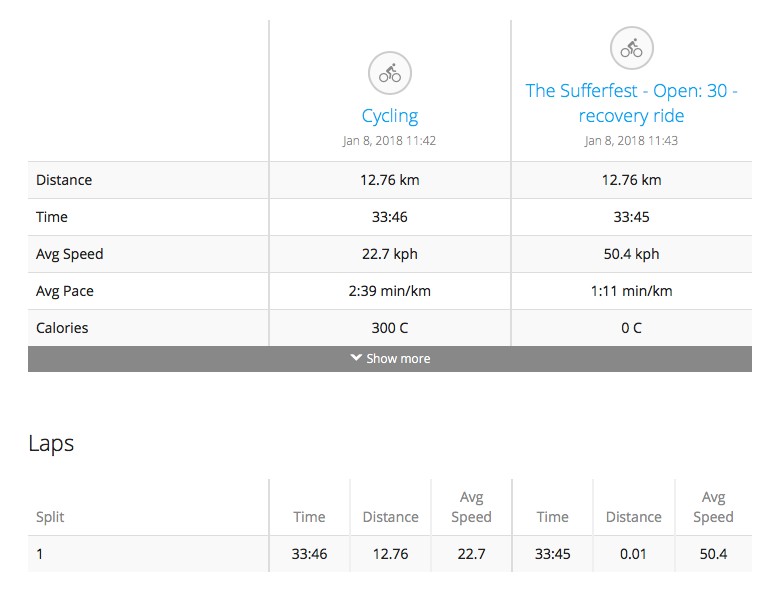
Task: Click the last Avg Speed column header in Laps
Action: click(713, 507)
